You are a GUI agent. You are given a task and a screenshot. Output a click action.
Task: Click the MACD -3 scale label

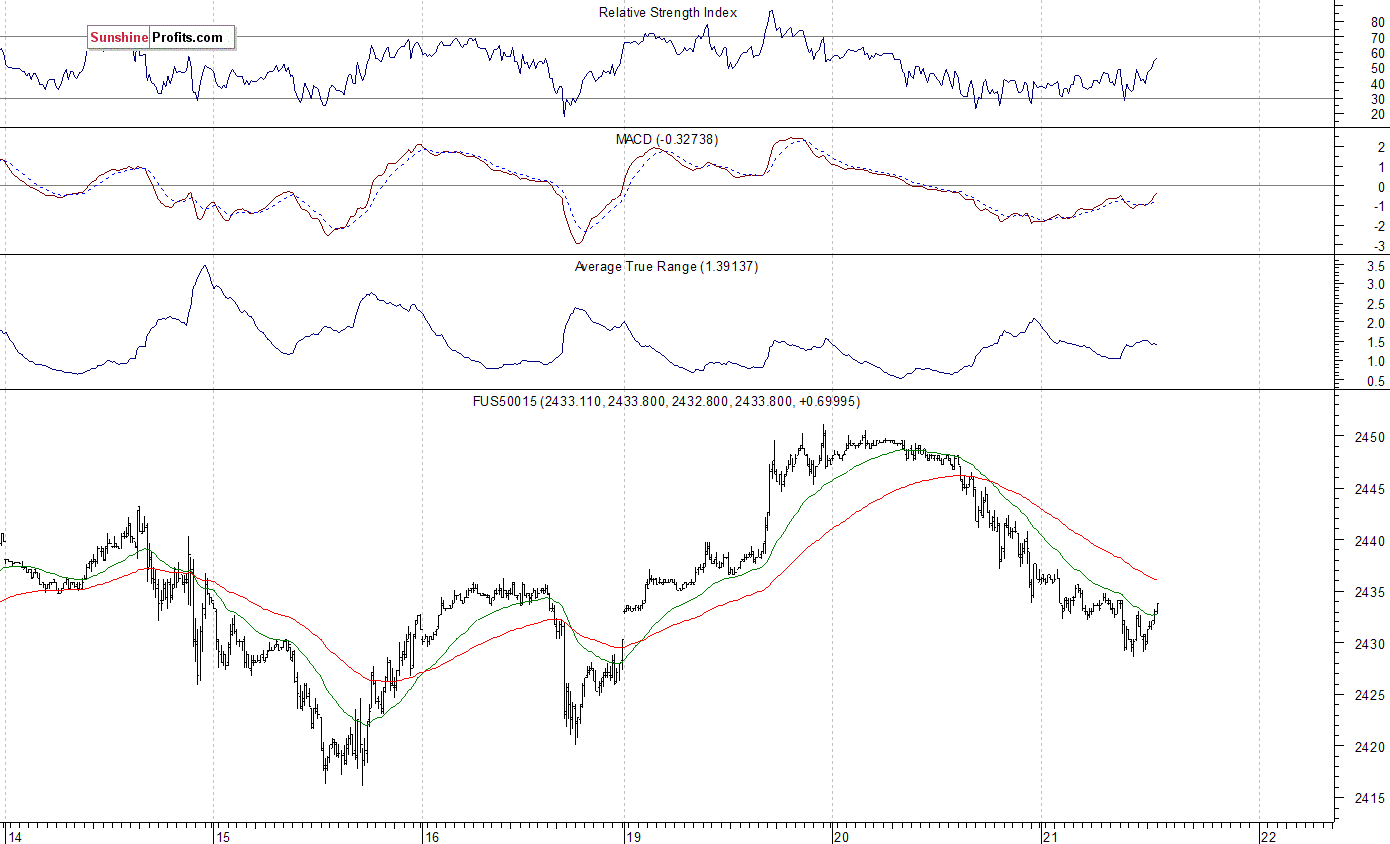[x=1378, y=246]
